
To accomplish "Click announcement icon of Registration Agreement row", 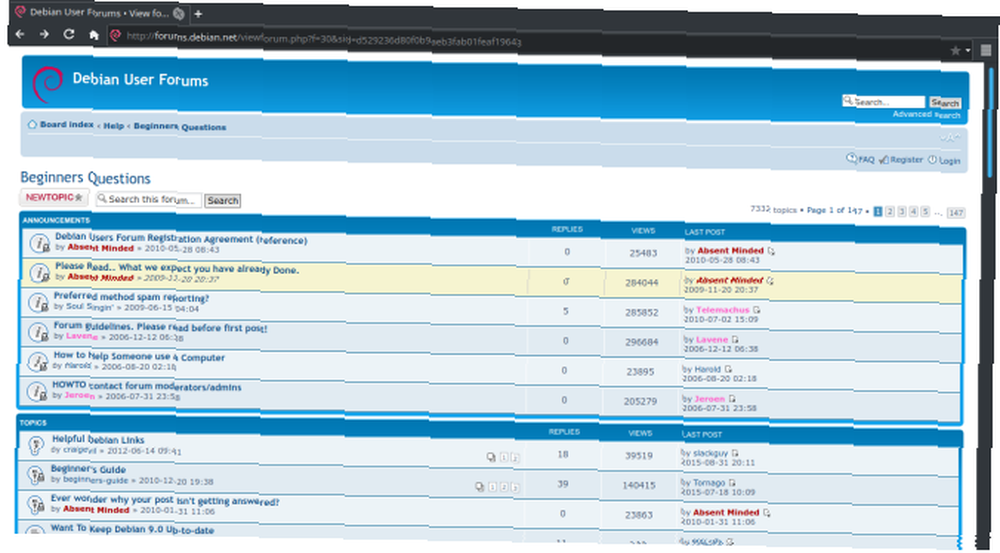I will (x=40, y=244).
